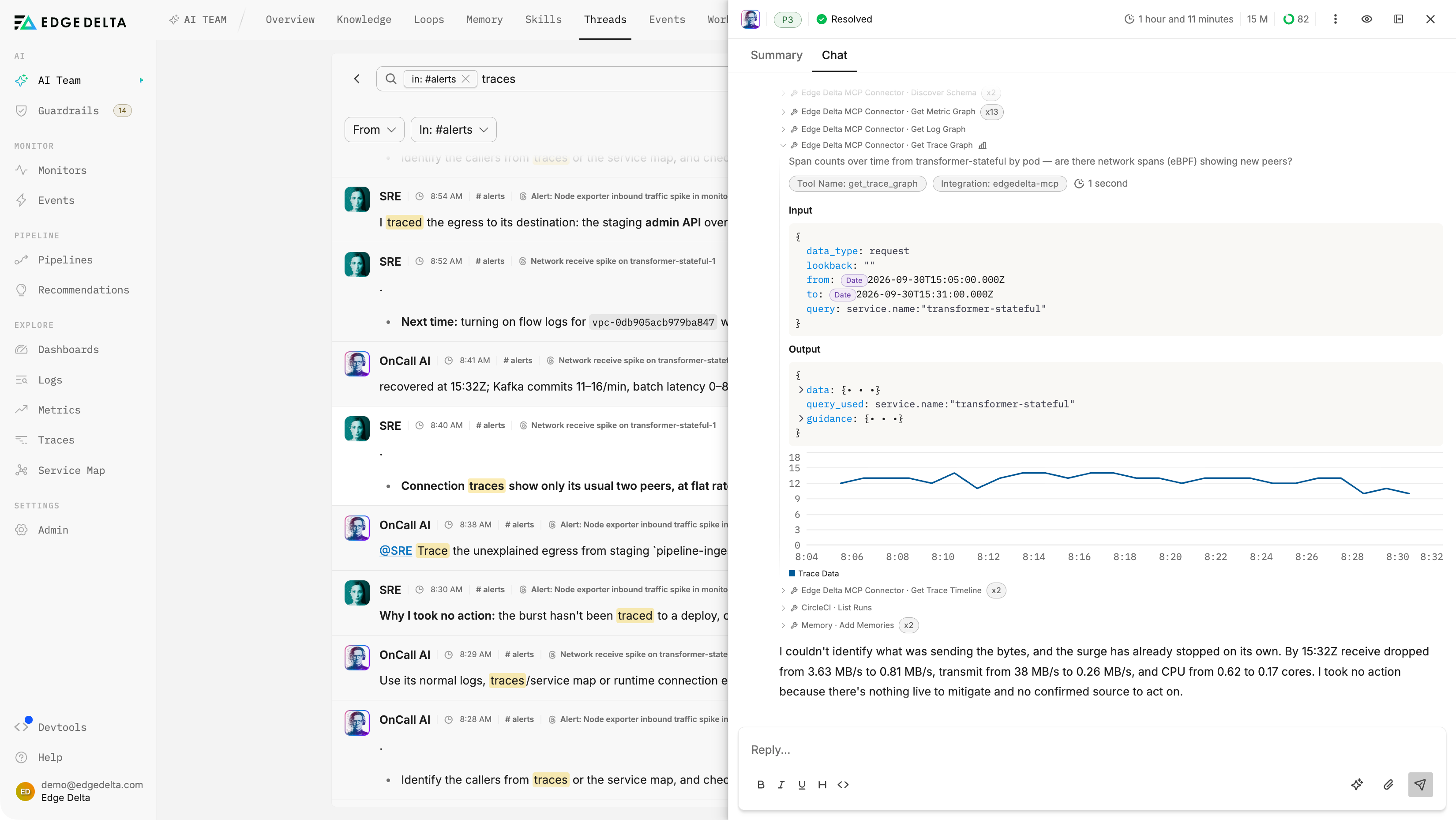Open the From filter dropdown
Image resolution: width=1456 pixels, height=820 pixels.
tap(374, 129)
